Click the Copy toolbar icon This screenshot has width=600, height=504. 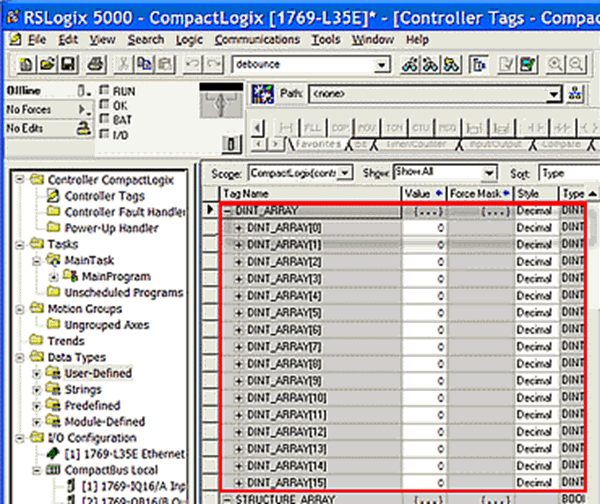(144, 64)
